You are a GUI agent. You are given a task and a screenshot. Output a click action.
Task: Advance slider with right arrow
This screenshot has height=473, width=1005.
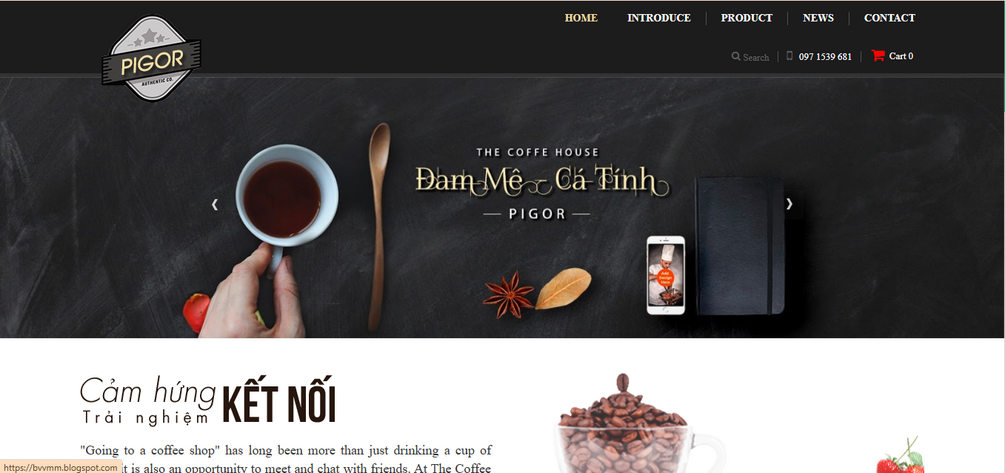(x=789, y=204)
